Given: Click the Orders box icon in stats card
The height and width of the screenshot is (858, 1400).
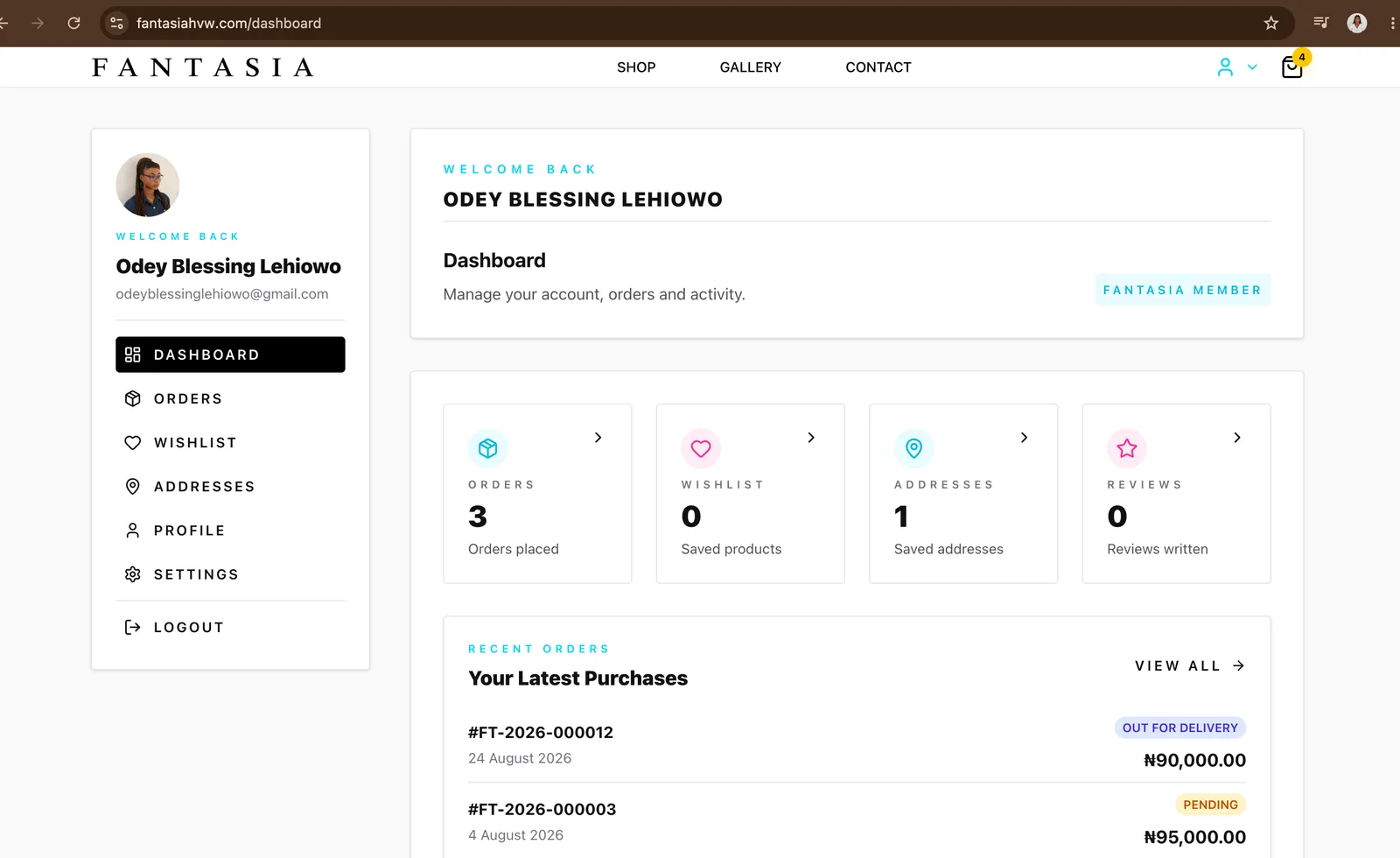Looking at the screenshot, I should pyautogui.click(x=488, y=448).
